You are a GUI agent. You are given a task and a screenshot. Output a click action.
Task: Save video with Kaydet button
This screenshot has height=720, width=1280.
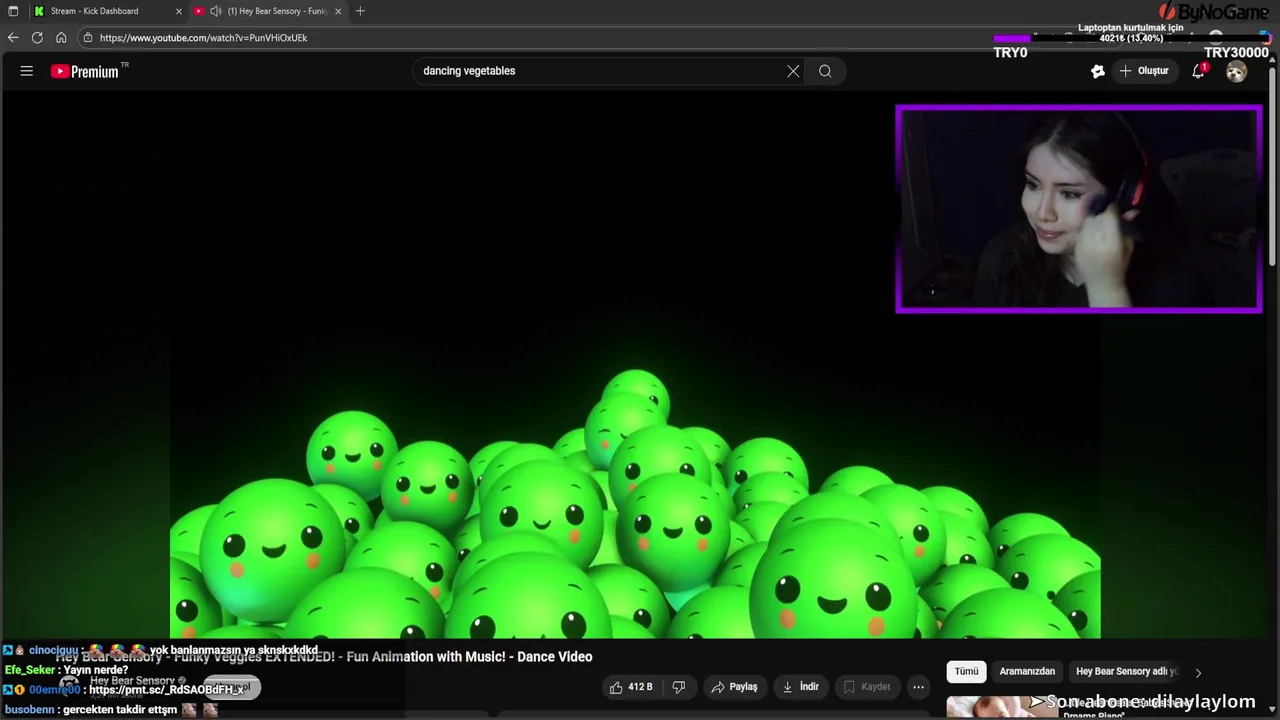click(866, 687)
